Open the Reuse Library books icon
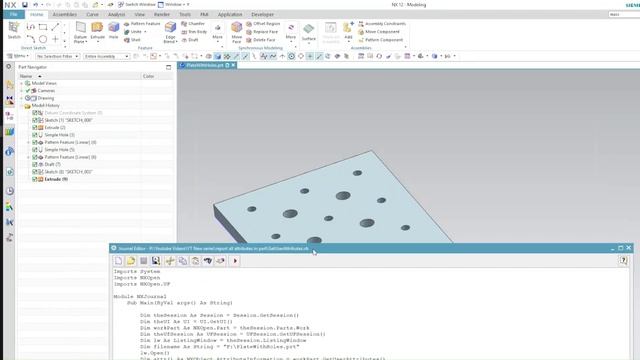 pyautogui.click(x=9, y=132)
